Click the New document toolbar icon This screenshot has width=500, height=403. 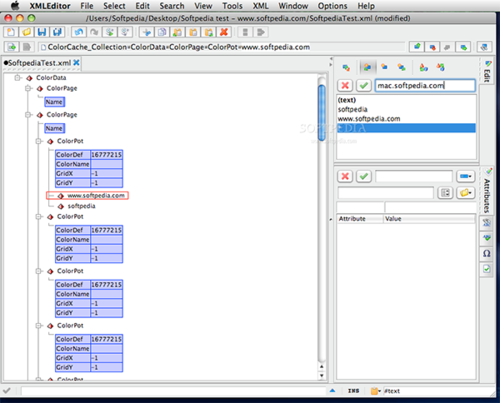pos(11,32)
